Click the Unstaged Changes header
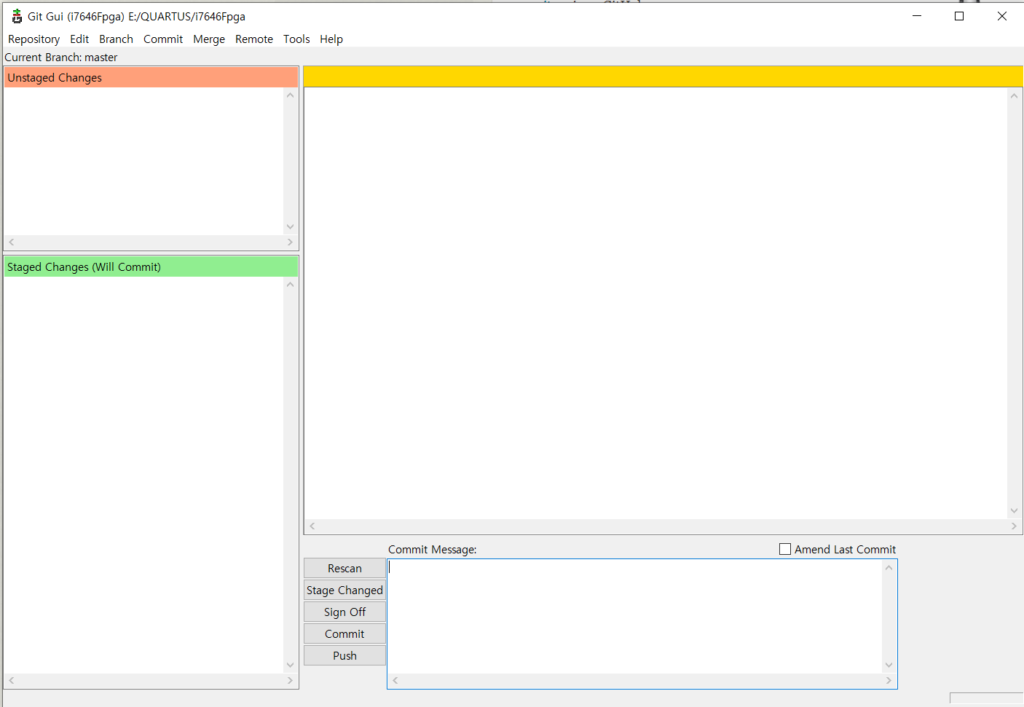 point(150,78)
